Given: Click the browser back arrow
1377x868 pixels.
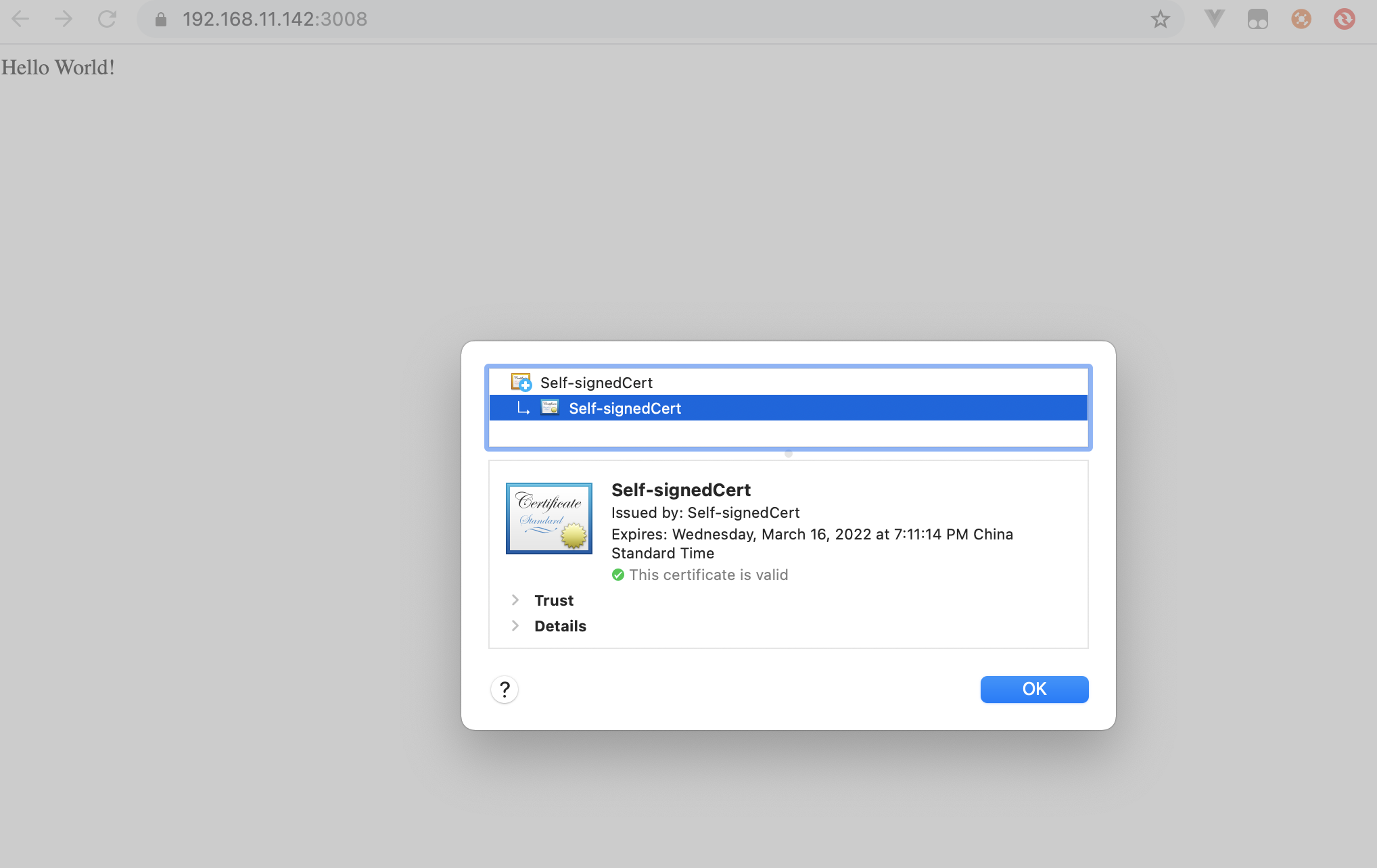Looking at the screenshot, I should [21, 19].
